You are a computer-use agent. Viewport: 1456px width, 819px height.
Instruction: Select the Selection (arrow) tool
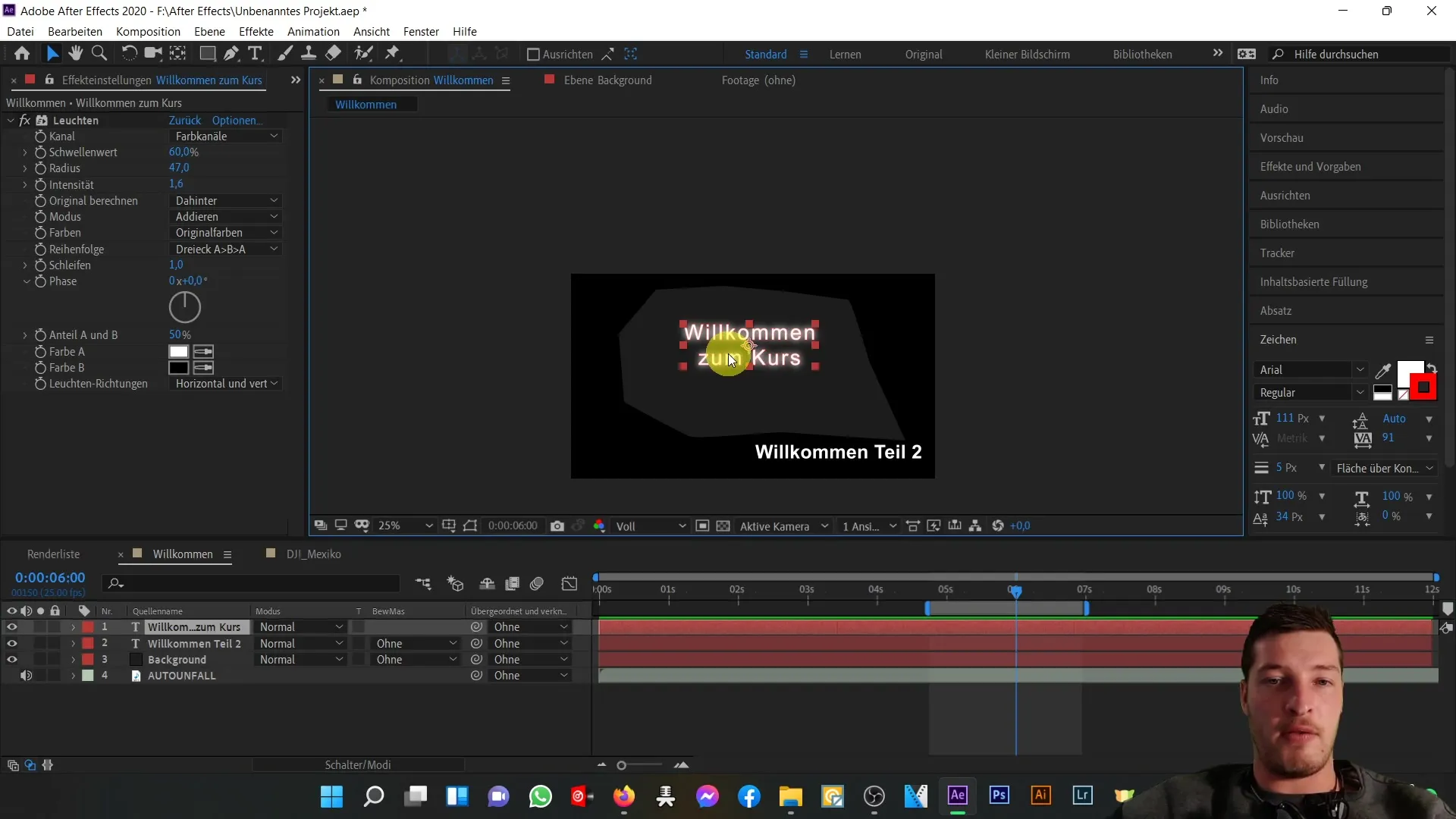pyautogui.click(x=52, y=54)
